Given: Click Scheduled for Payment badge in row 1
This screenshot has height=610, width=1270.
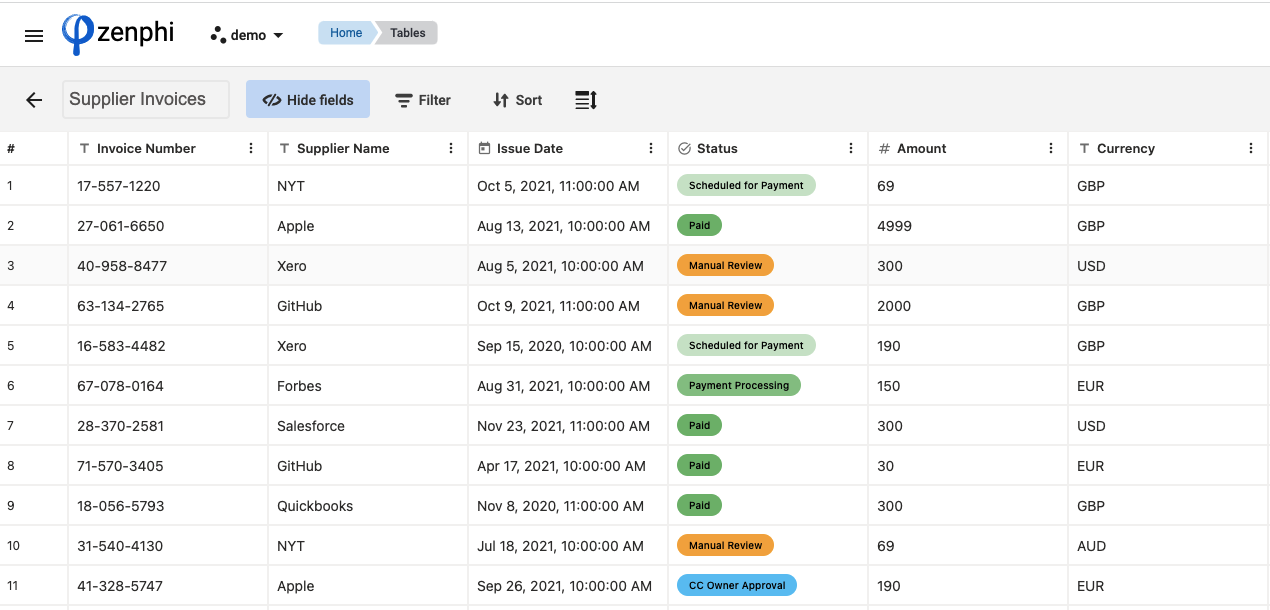Looking at the screenshot, I should point(746,185).
